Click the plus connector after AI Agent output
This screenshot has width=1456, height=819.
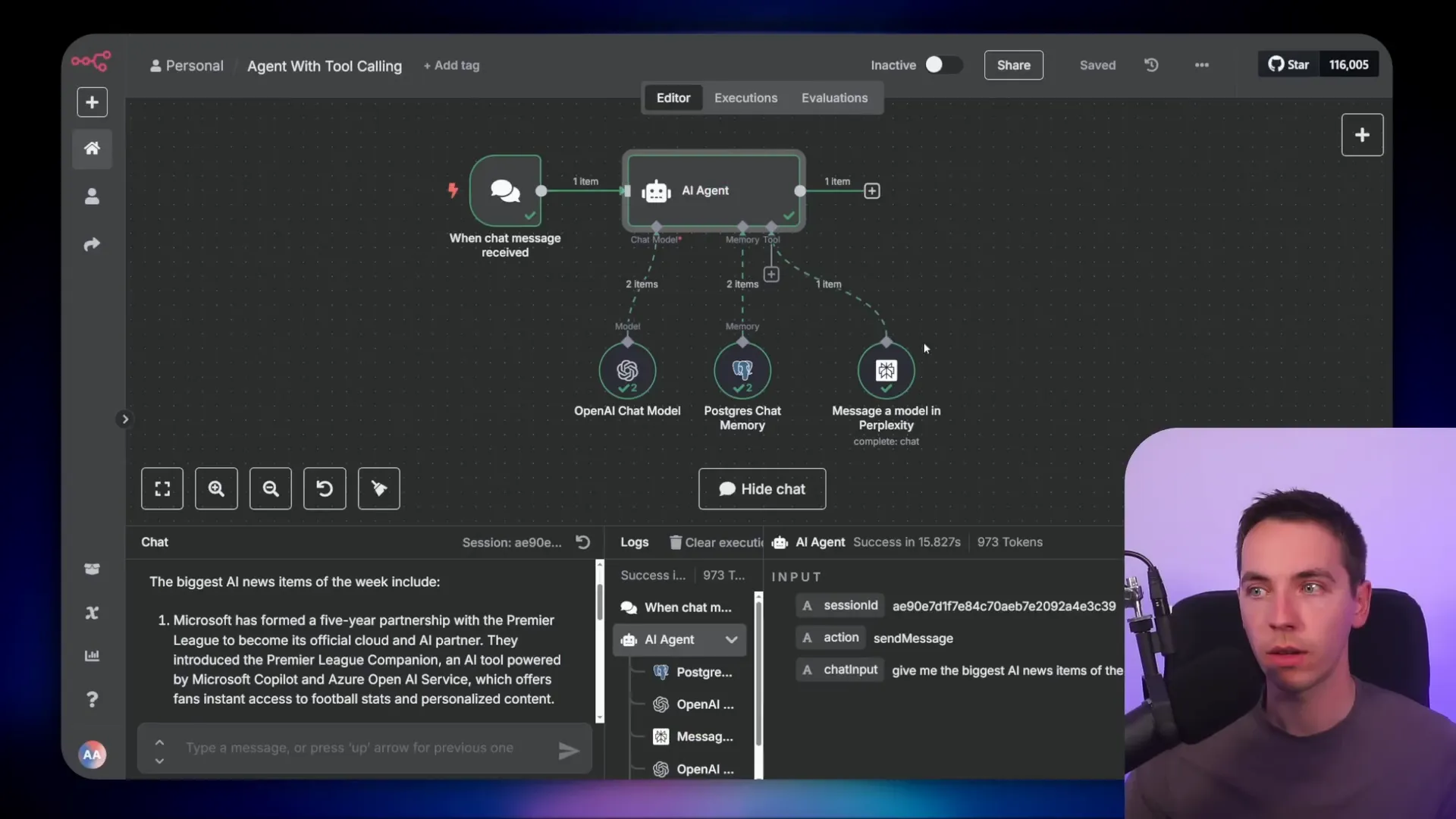pyautogui.click(x=872, y=191)
